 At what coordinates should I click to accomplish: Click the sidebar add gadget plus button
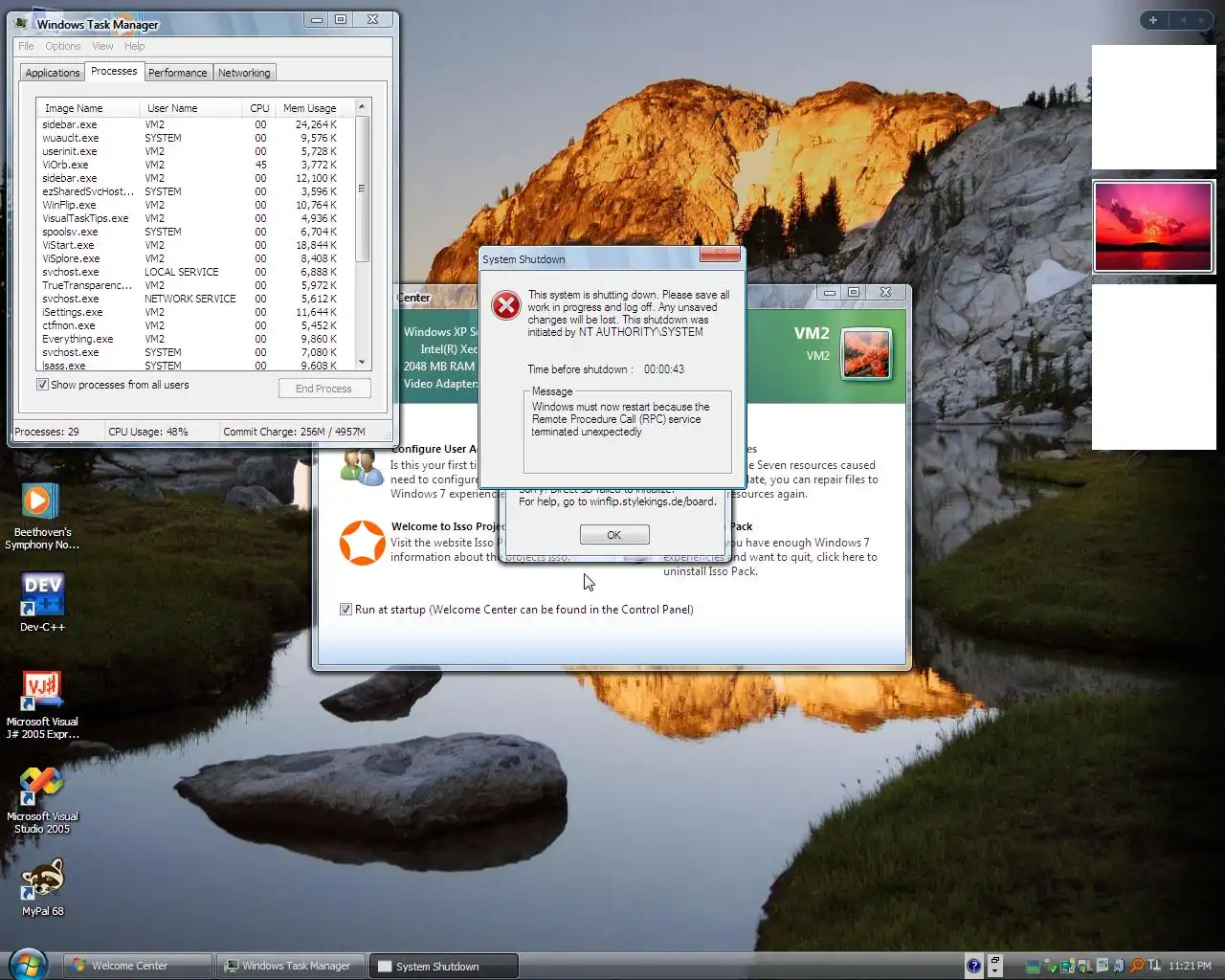click(x=1153, y=20)
